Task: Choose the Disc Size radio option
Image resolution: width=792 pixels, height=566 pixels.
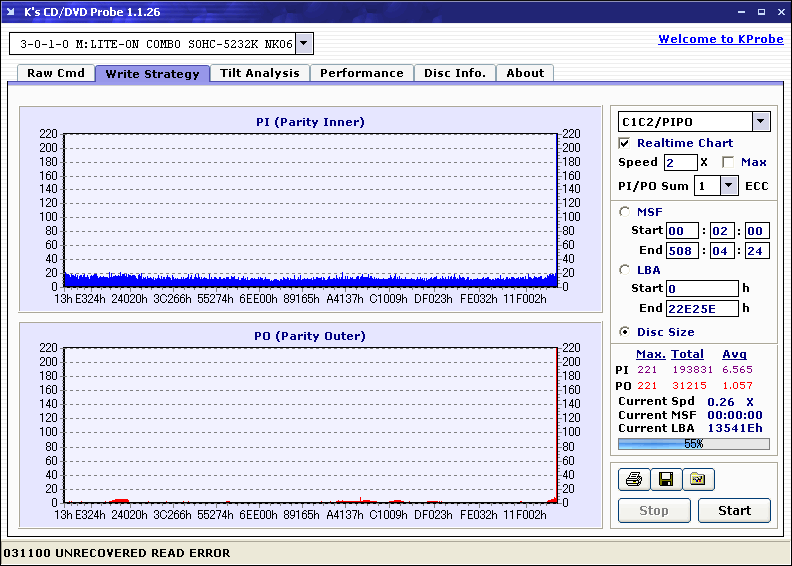Action: (x=625, y=332)
